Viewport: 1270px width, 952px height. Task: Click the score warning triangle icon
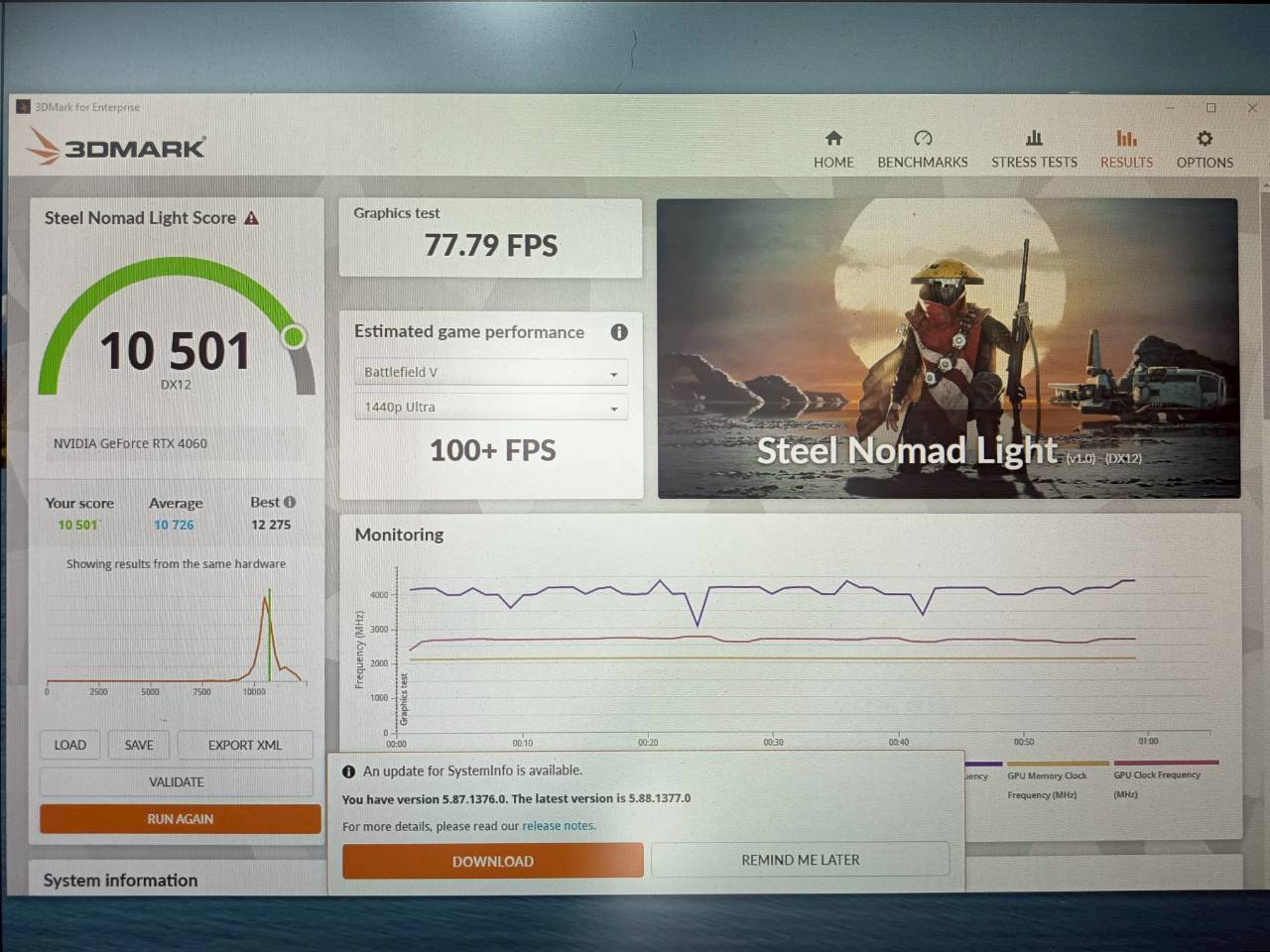click(x=252, y=218)
